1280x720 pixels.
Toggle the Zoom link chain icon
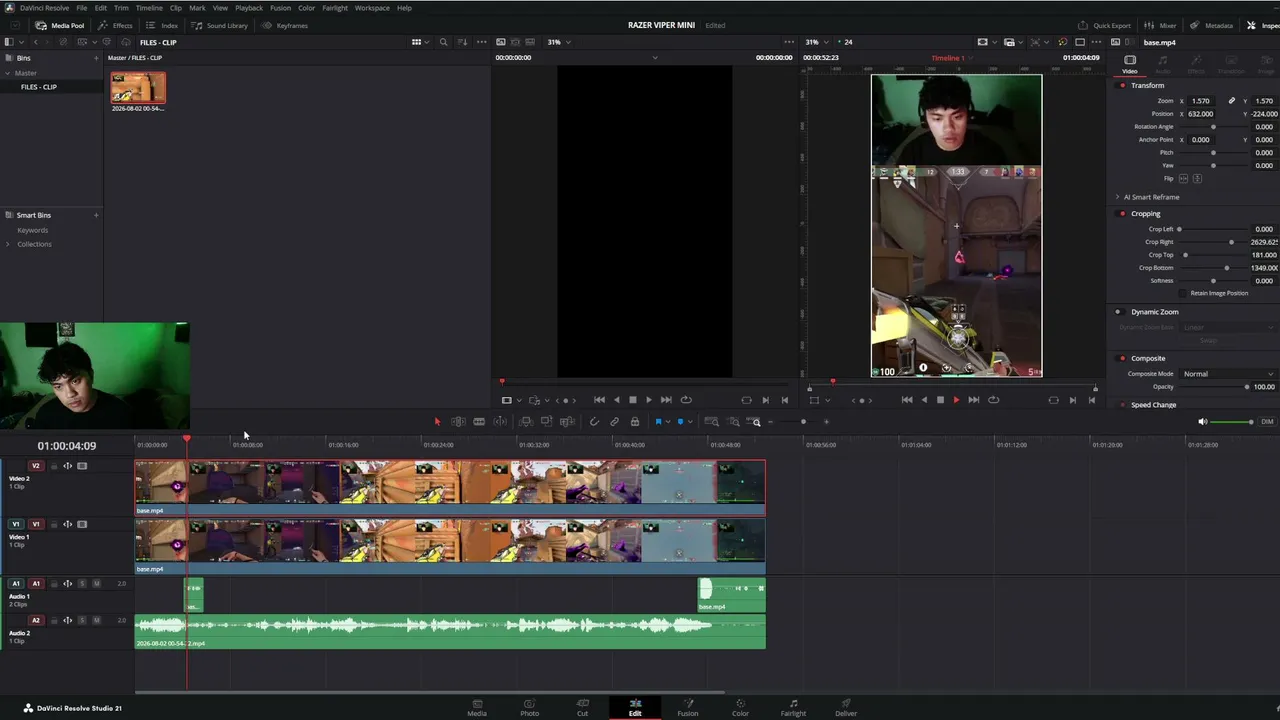coord(1232,101)
